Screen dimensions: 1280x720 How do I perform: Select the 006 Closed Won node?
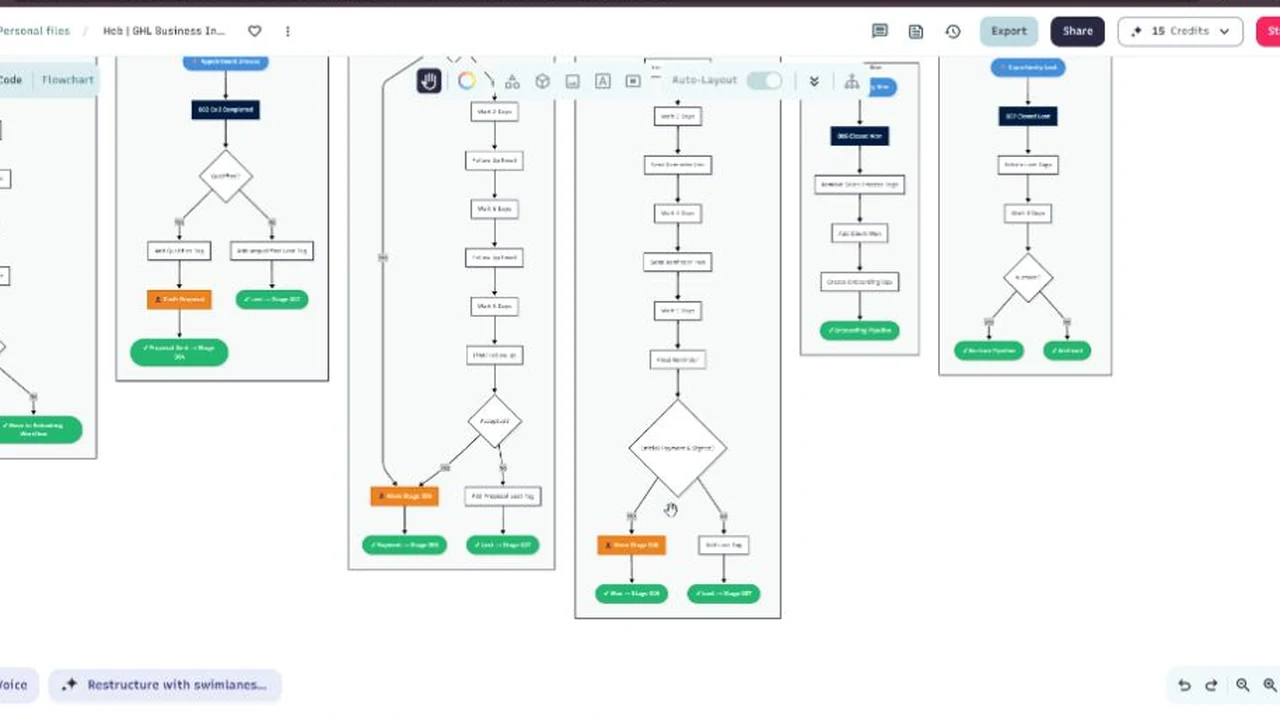click(x=860, y=136)
